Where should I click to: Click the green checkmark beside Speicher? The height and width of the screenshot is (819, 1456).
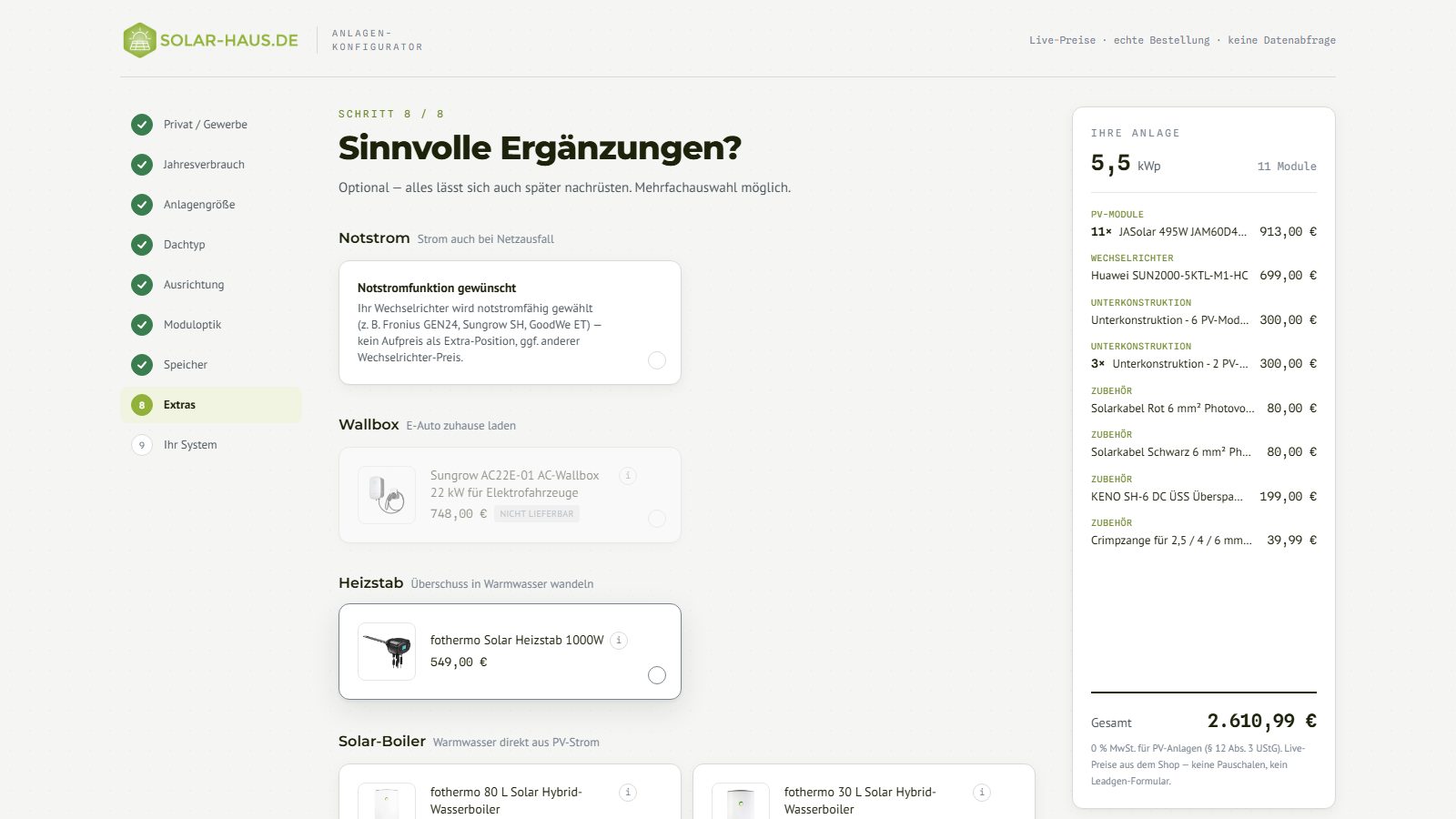[142, 365]
